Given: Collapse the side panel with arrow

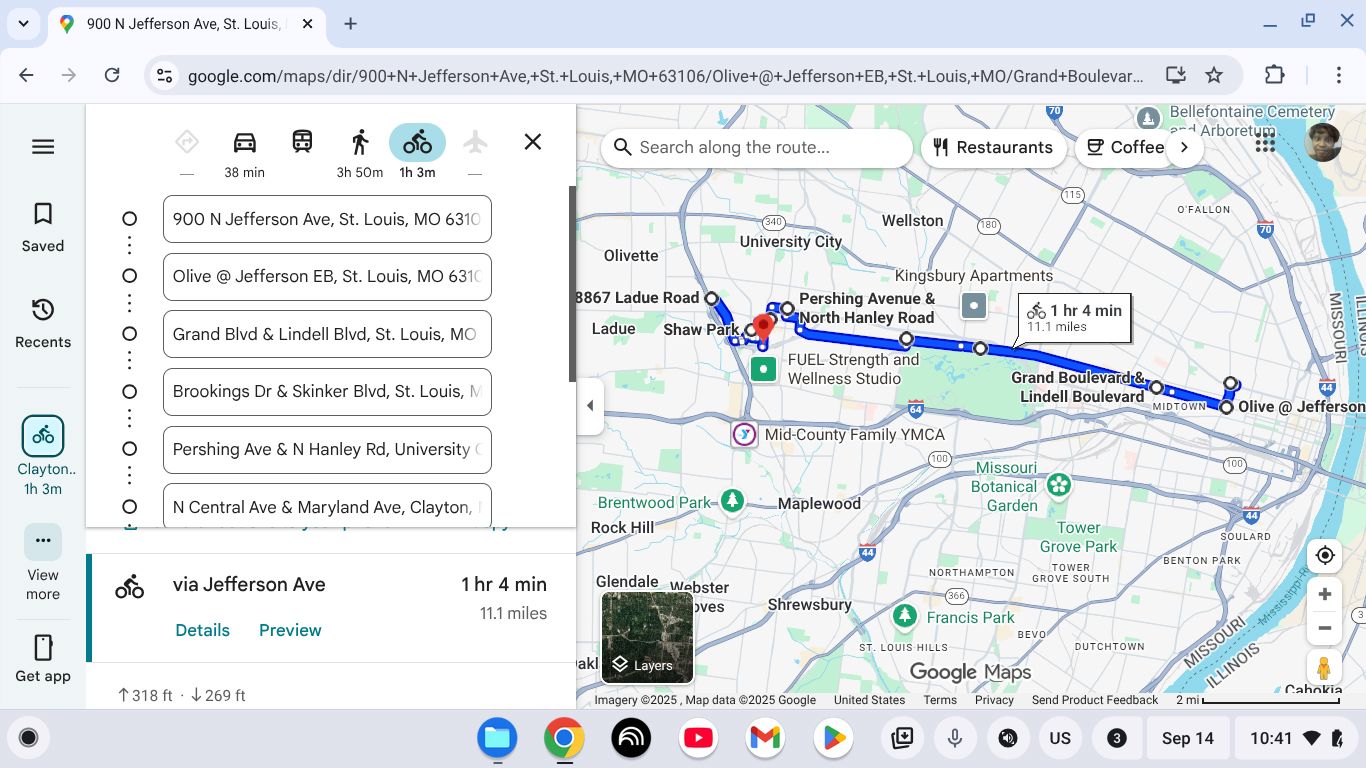Looking at the screenshot, I should coord(590,406).
